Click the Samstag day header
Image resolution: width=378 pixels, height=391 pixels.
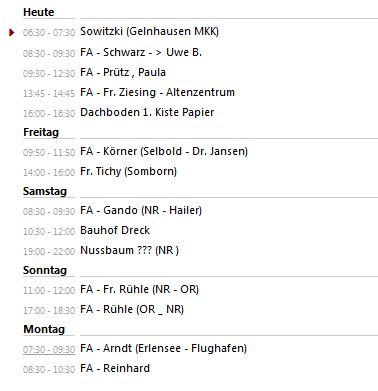[x=45, y=191]
